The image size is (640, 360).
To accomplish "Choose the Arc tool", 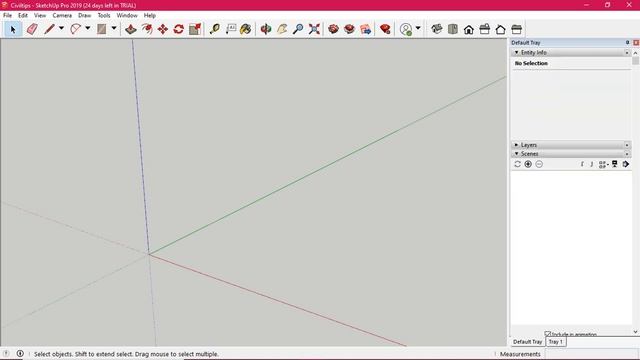I will (x=76, y=29).
